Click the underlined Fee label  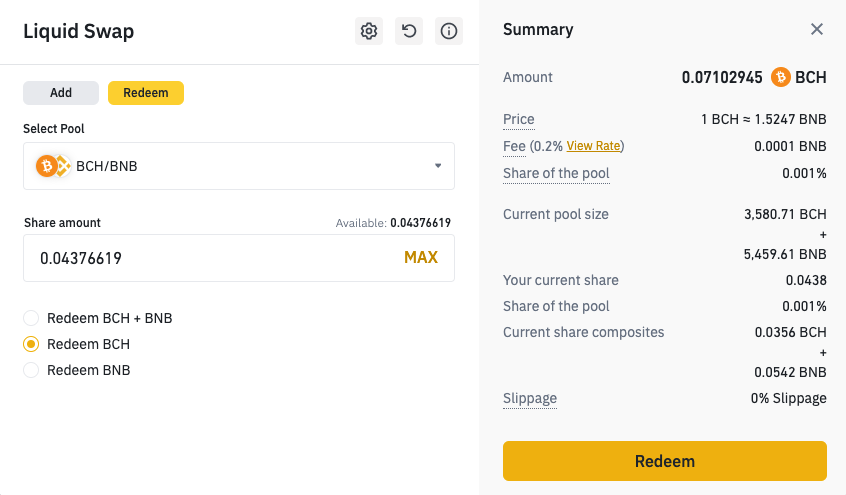pos(514,146)
